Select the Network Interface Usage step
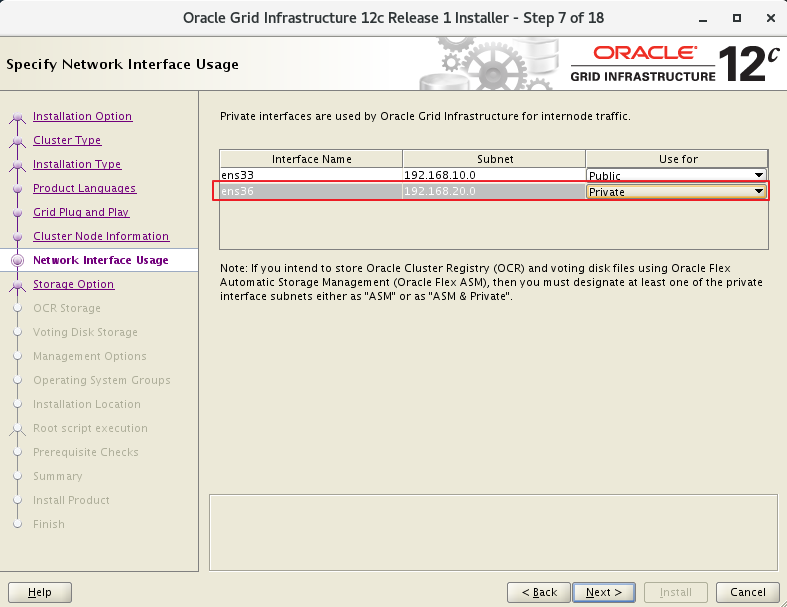Image resolution: width=787 pixels, height=607 pixels. (x=100, y=260)
